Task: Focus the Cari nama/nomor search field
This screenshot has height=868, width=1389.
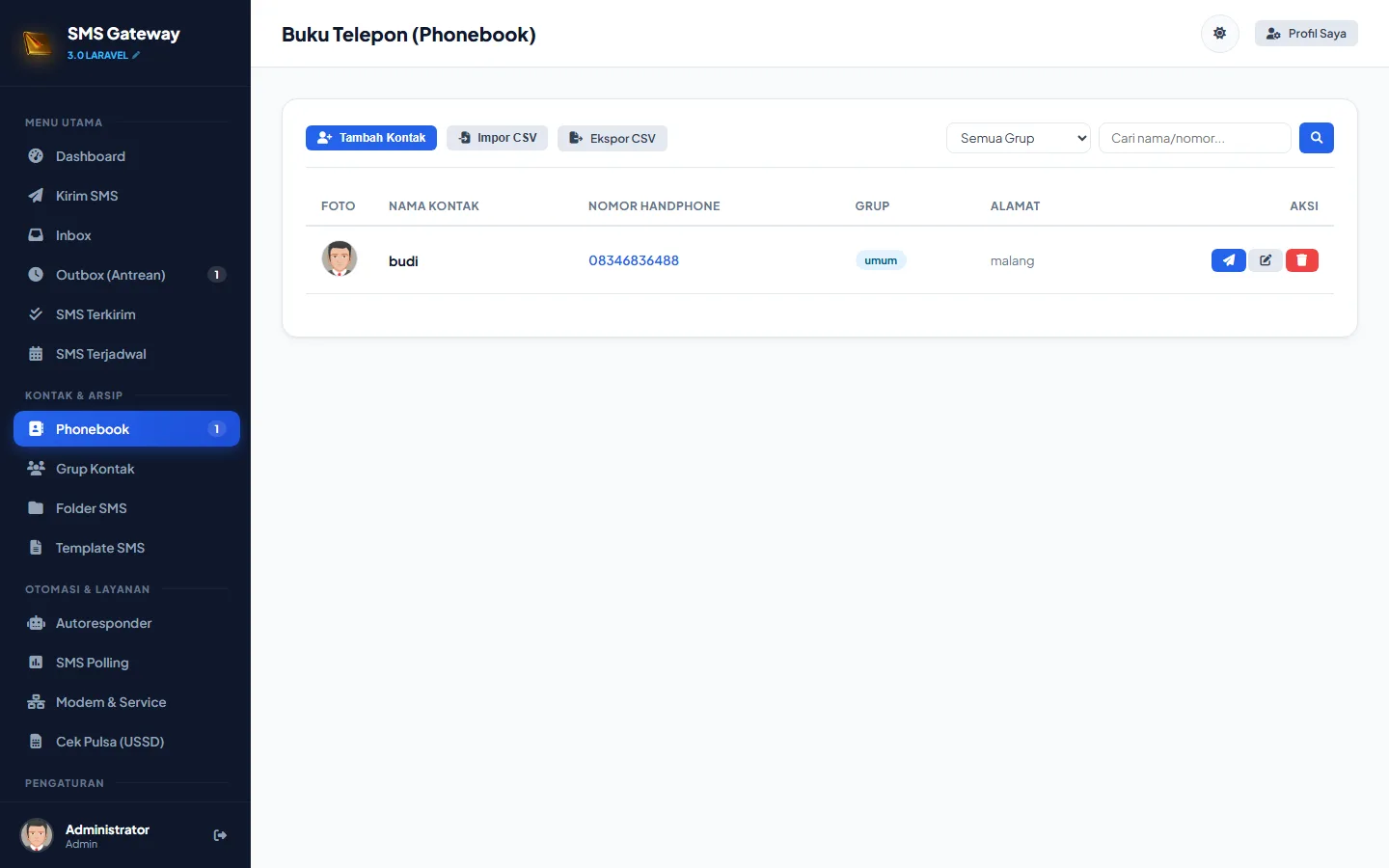Action: pyautogui.click(x=1195, y=138)
